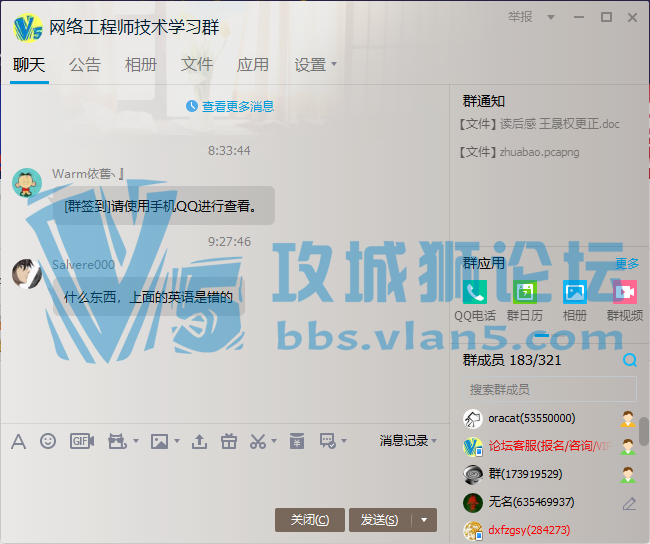Expand the speech bubble icon dropdown arrow
Screen dimensions: 650x544
344,441
